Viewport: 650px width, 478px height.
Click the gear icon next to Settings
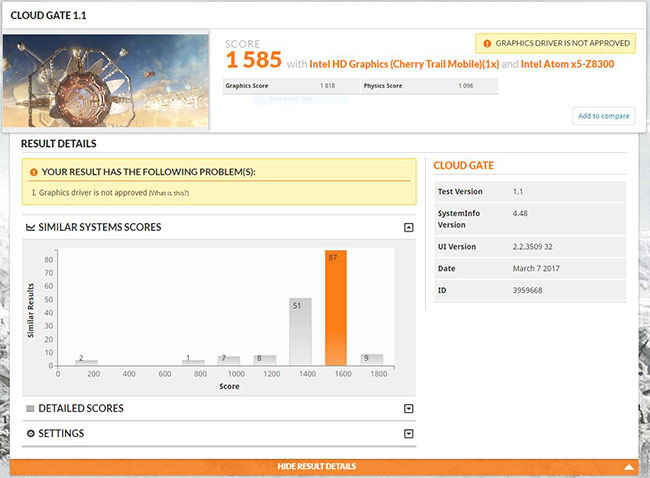coord(30,433)
